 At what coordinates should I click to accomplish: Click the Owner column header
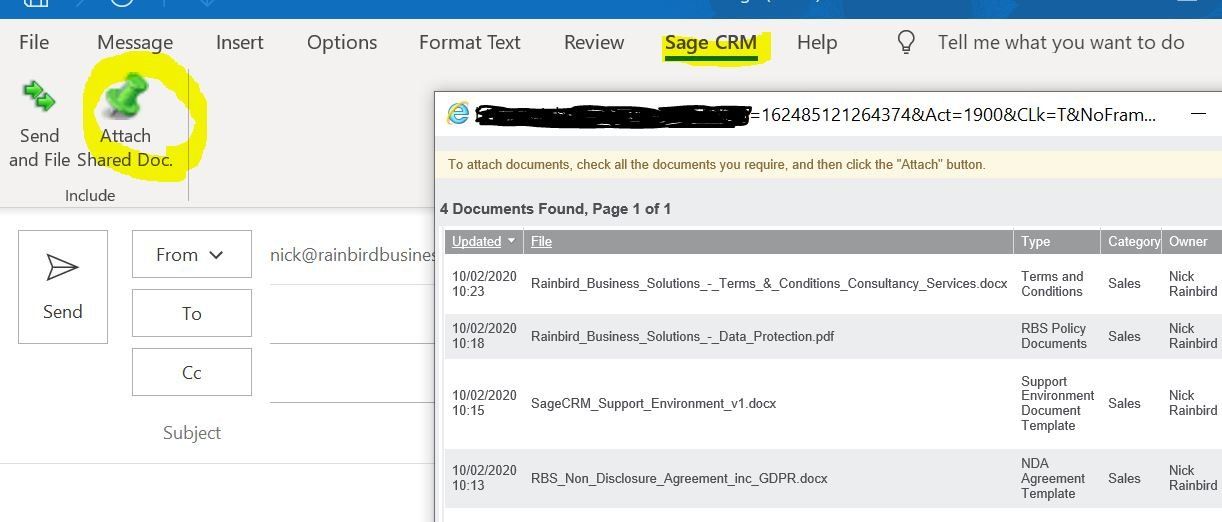coord(1188,241)
